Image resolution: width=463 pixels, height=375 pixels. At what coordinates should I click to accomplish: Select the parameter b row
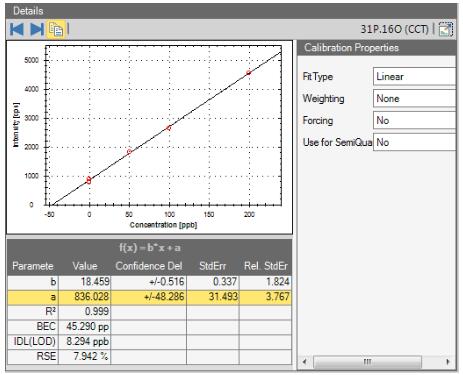(x=149, y=282)
